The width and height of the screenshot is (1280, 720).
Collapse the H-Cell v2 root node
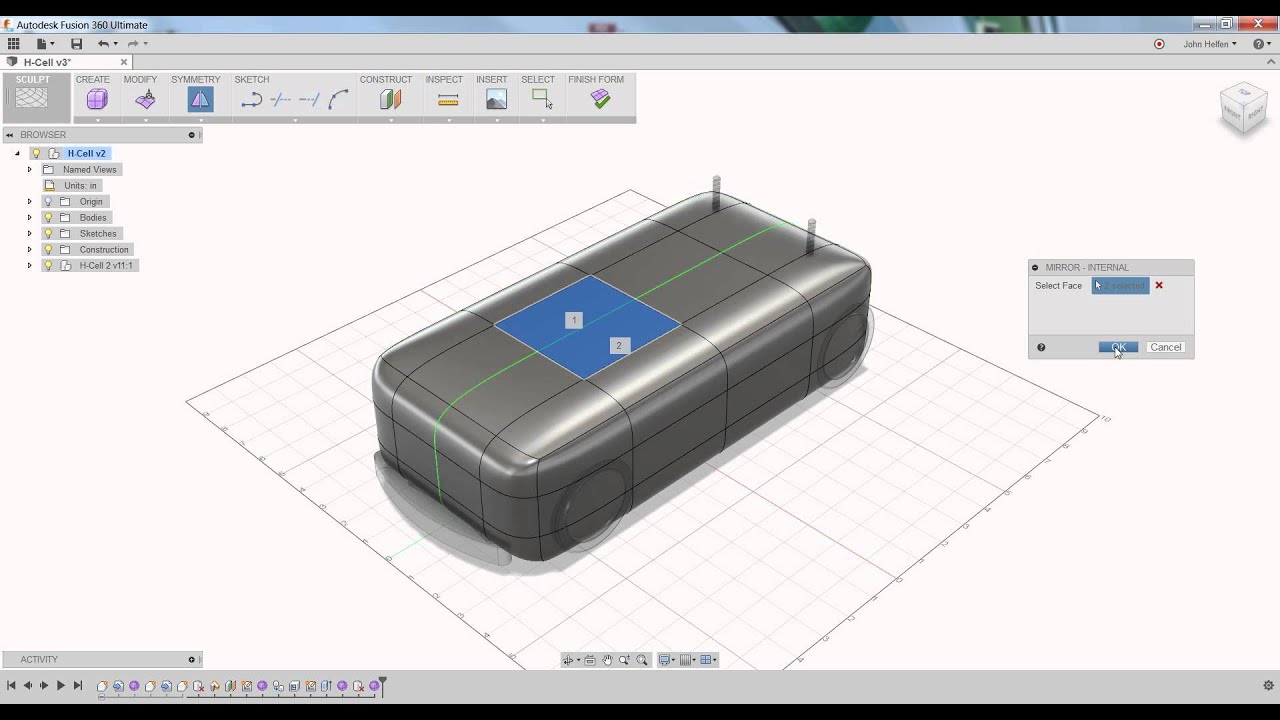pos(17,154)
